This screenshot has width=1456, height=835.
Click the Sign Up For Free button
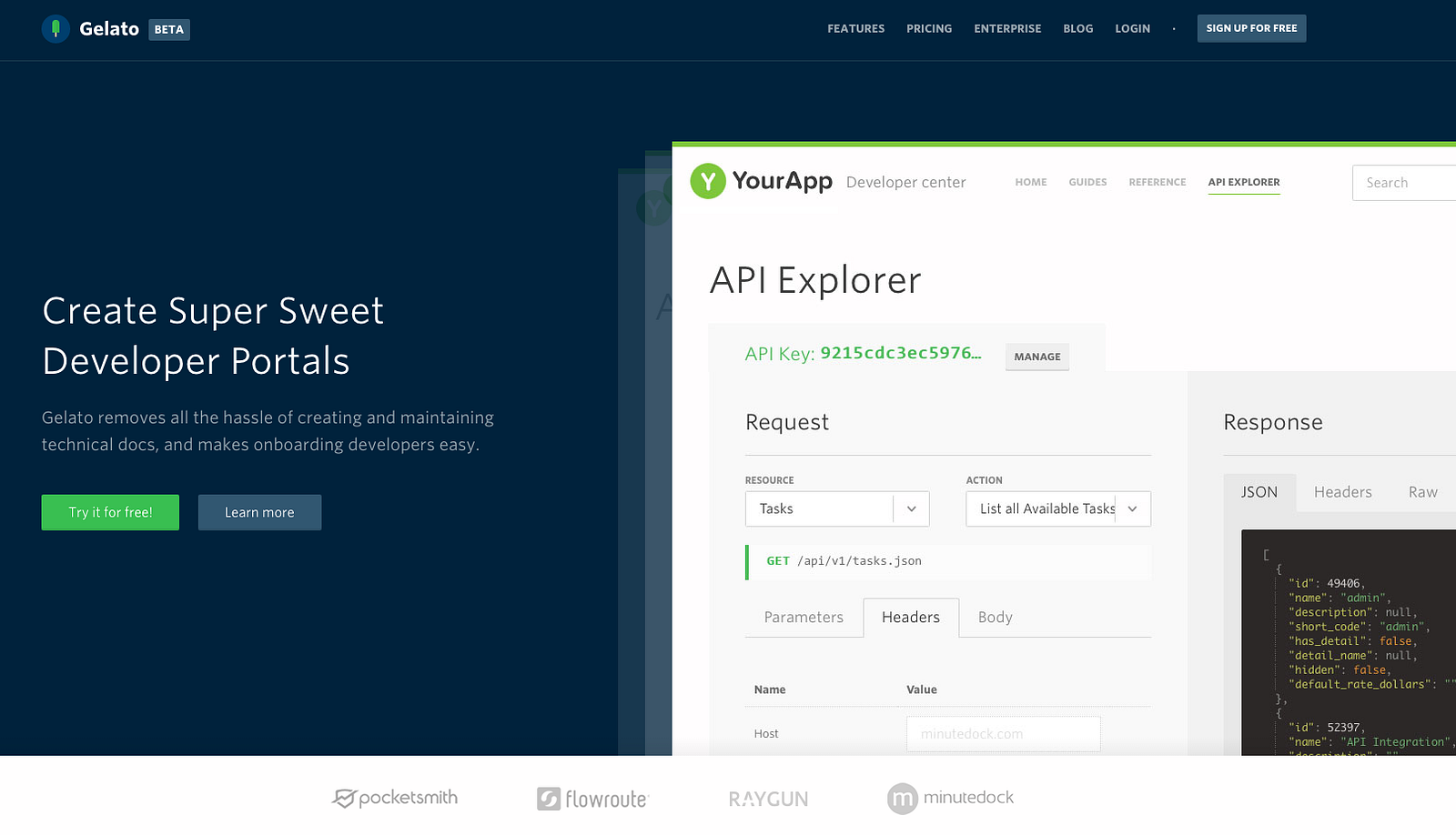(x=1251, y=28)
